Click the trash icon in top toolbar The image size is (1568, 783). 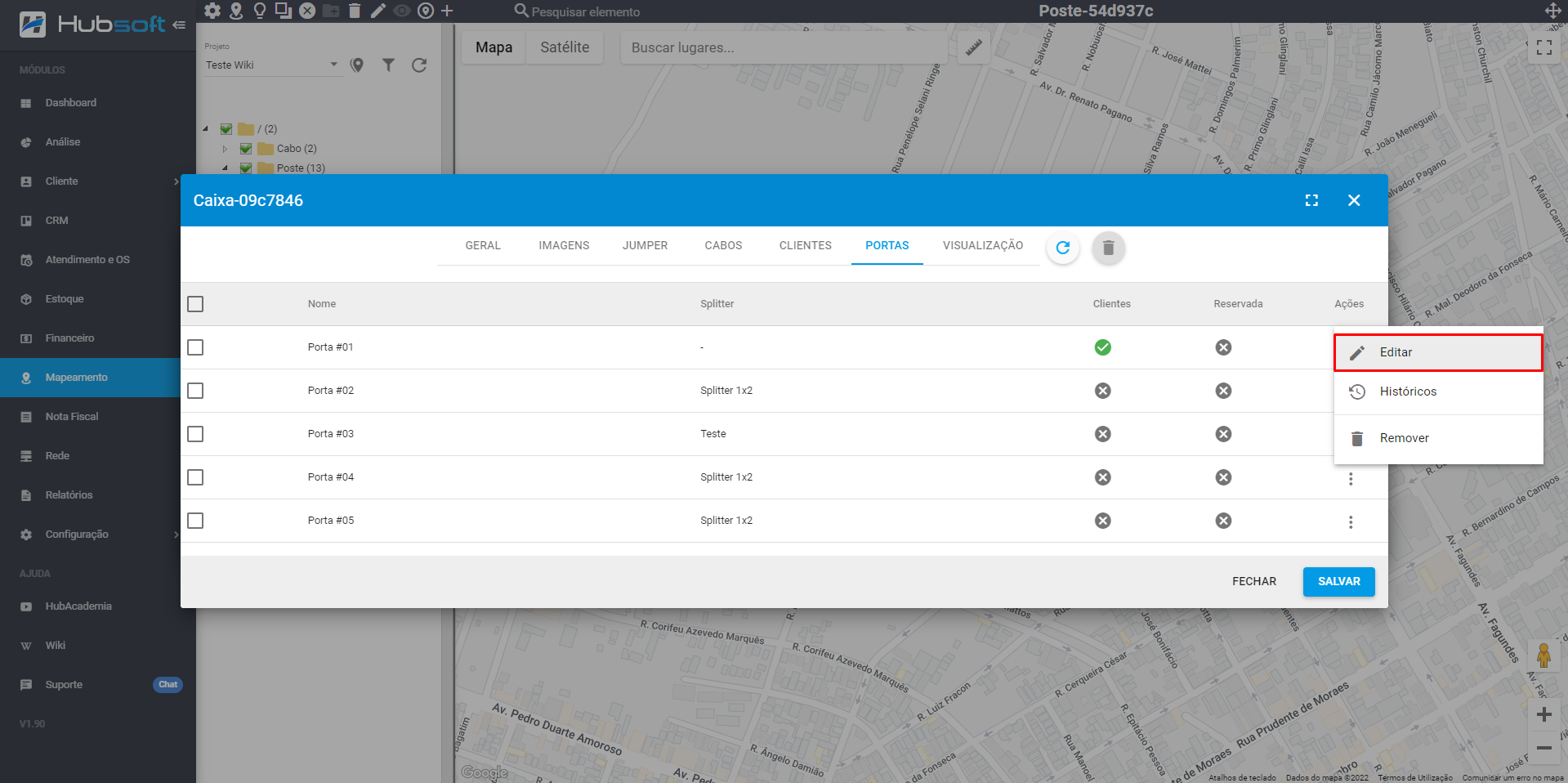(x=355, y=11)
